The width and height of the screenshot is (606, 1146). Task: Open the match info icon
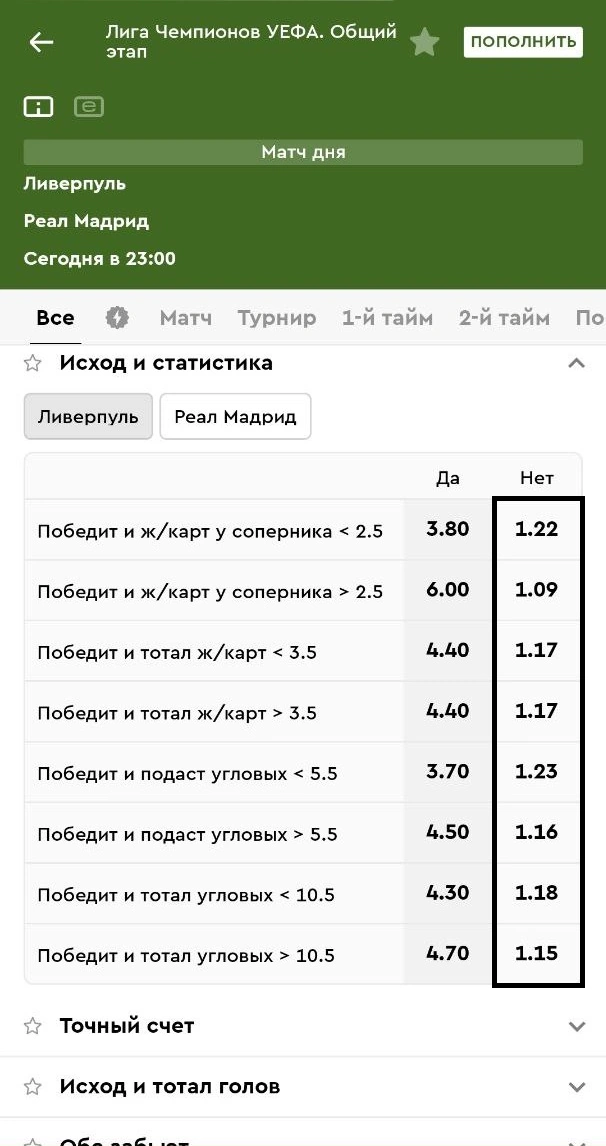[x=38, y=106]
